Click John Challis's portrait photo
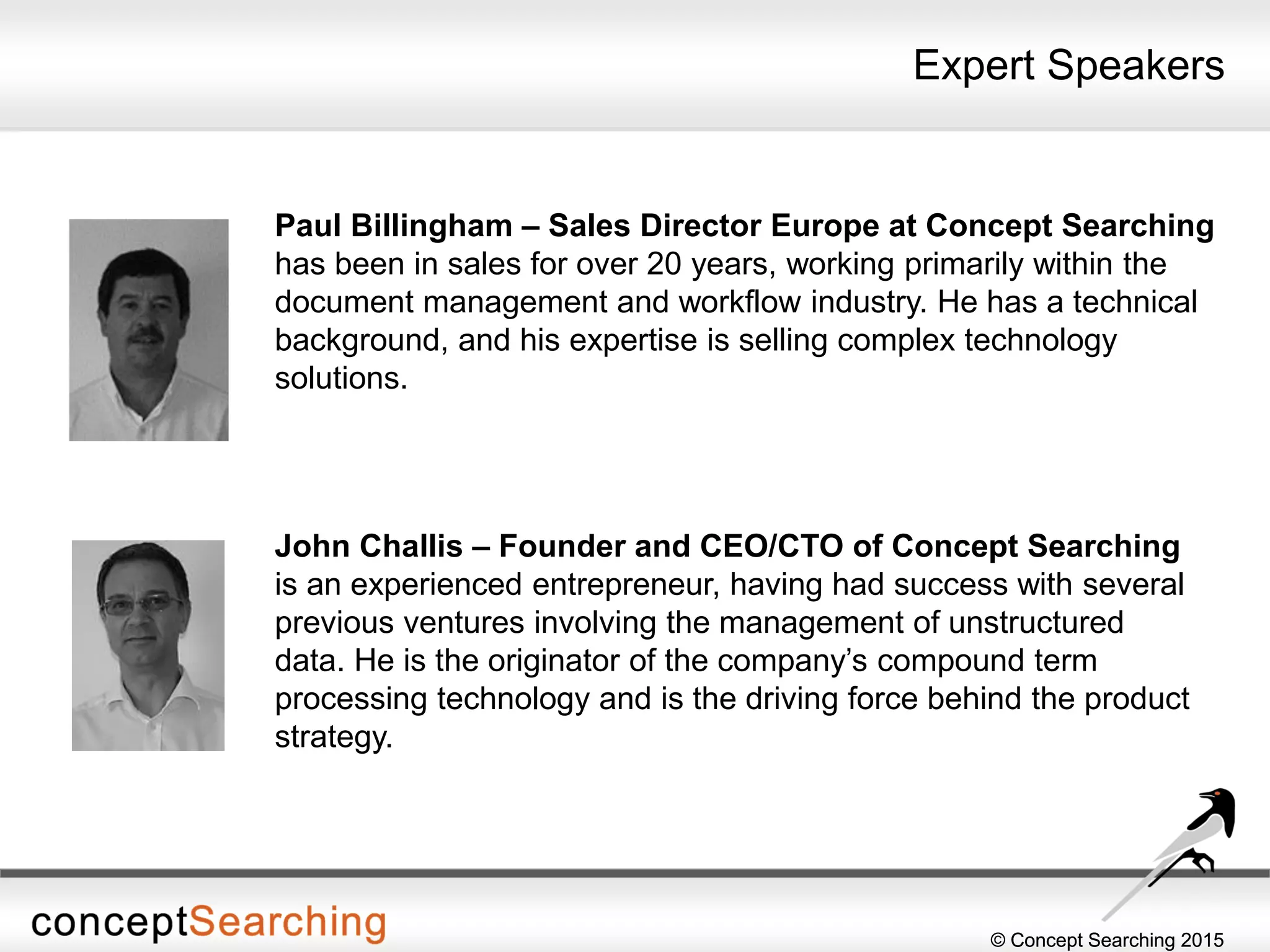The image size is (1270, 952). coord(148,645)
